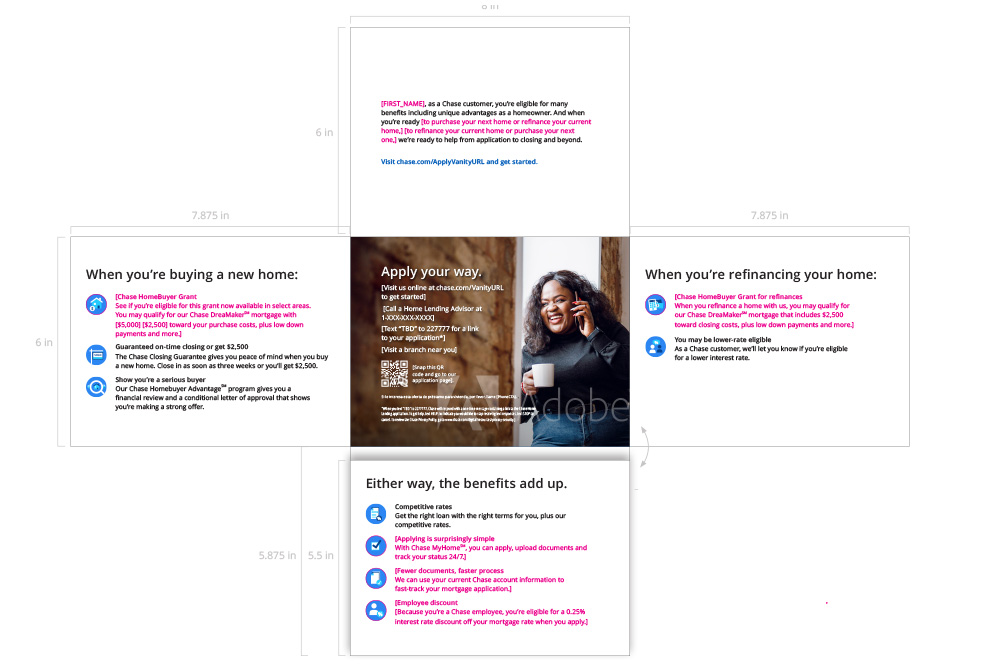
Task: Click the Applying is surprisingly simple checkmark icon
Action: click(x=376, y=546)
